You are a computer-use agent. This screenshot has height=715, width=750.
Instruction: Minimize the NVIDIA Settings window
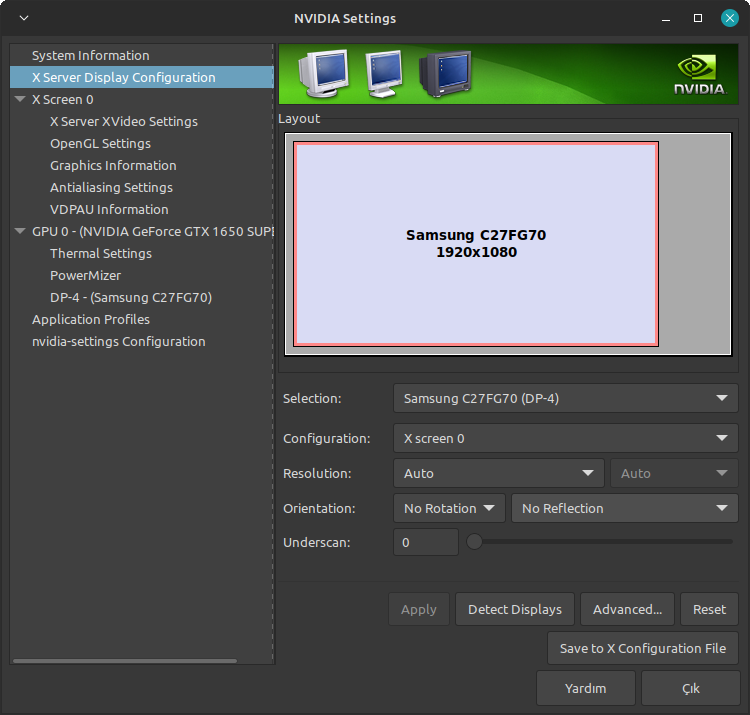coord(665,19)
